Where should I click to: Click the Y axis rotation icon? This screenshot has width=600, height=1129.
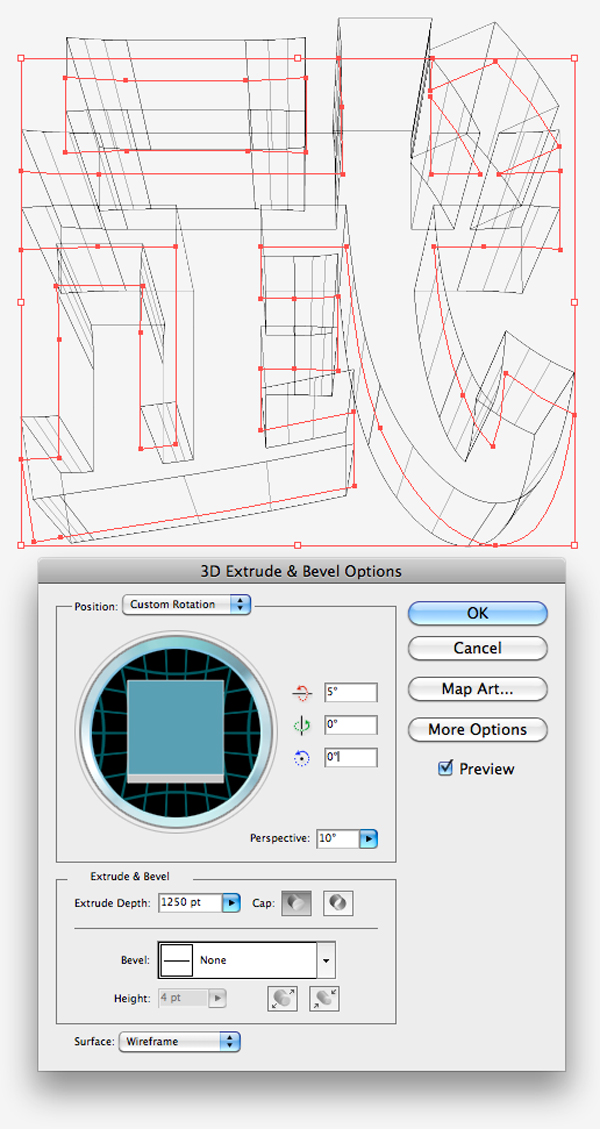[301, 726]
